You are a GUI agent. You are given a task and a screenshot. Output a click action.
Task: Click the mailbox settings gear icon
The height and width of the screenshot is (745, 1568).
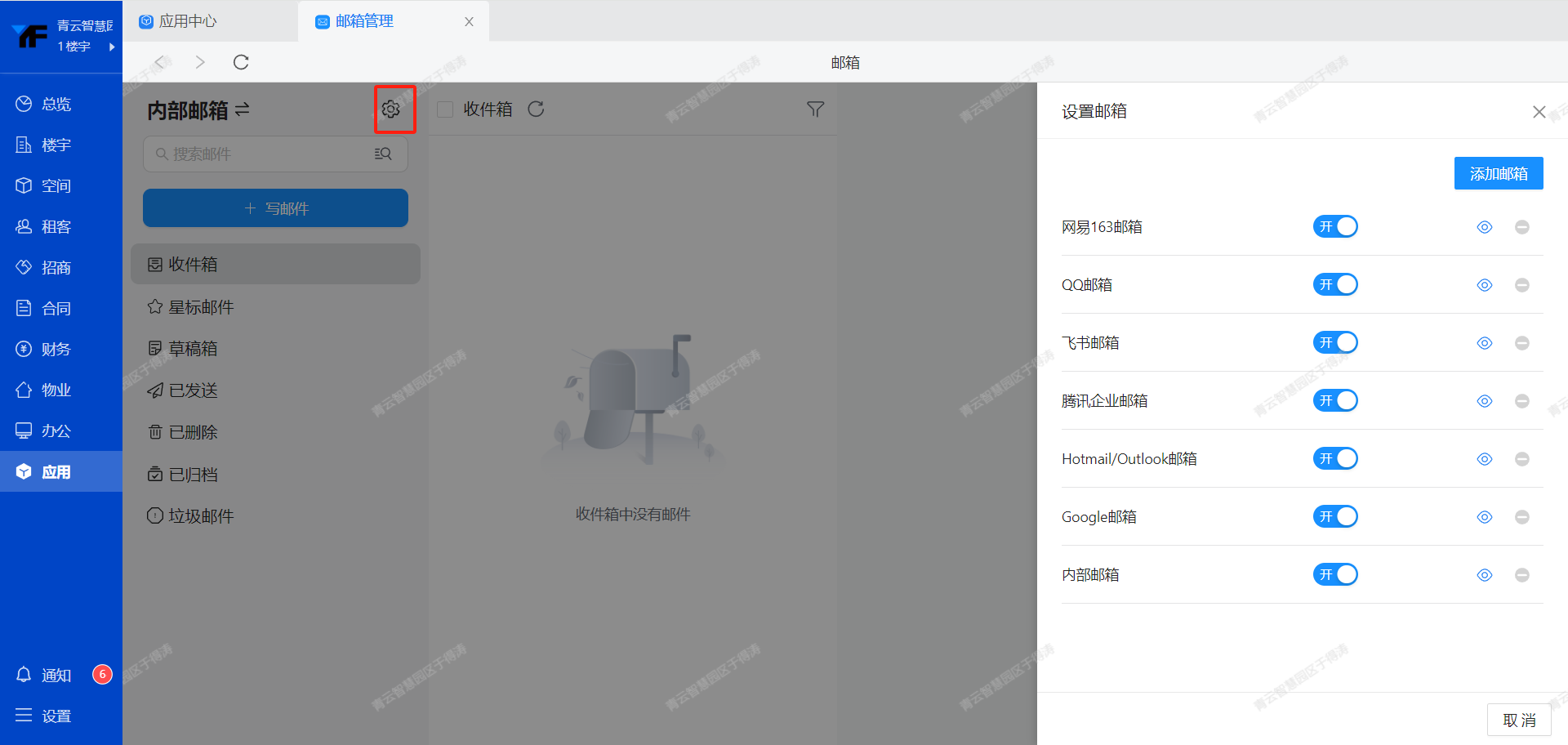[x=391, y=109]
